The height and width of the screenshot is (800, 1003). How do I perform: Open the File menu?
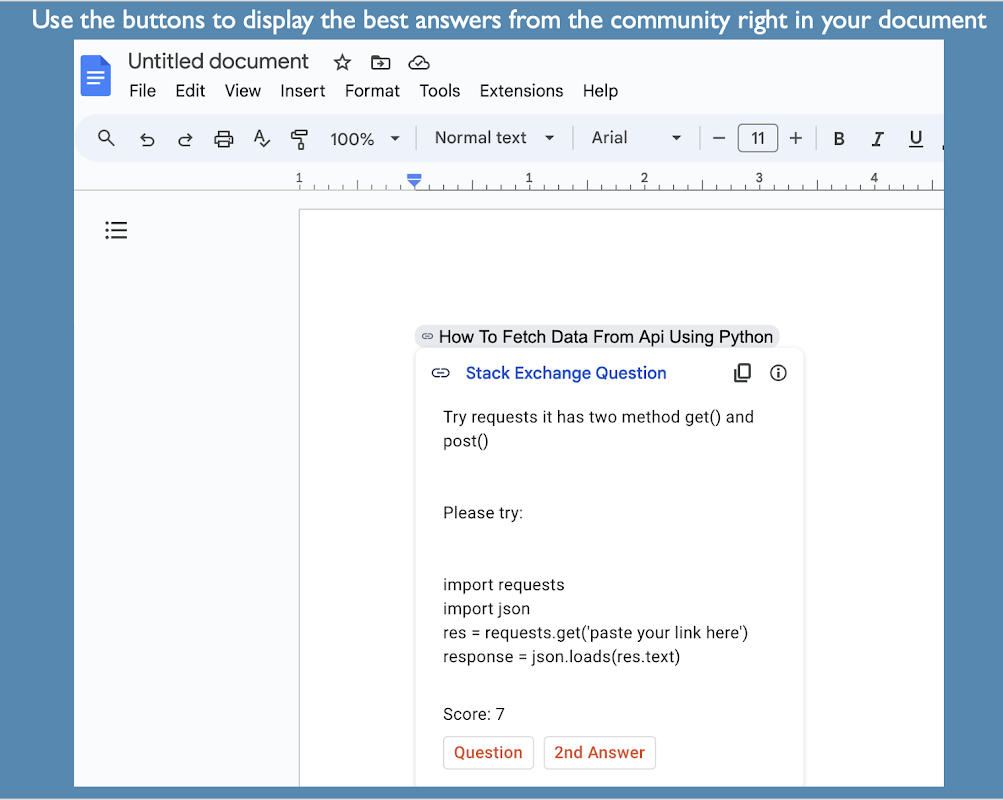point(142,91)
